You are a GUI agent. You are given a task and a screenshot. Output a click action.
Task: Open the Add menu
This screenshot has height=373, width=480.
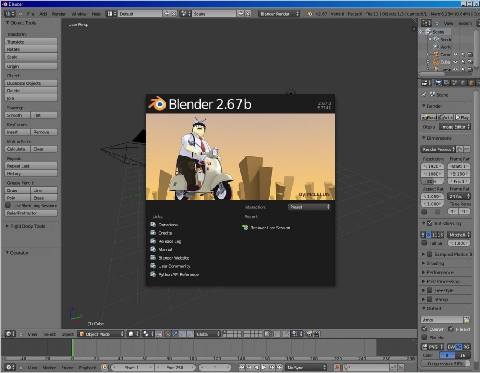(43, 14)
